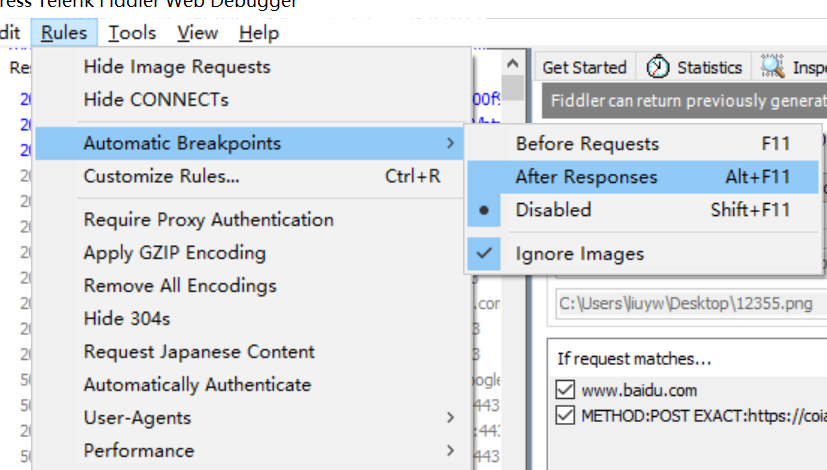Toggle Ignore Images checkmark

pyautogui.click(x=643, y=254)
